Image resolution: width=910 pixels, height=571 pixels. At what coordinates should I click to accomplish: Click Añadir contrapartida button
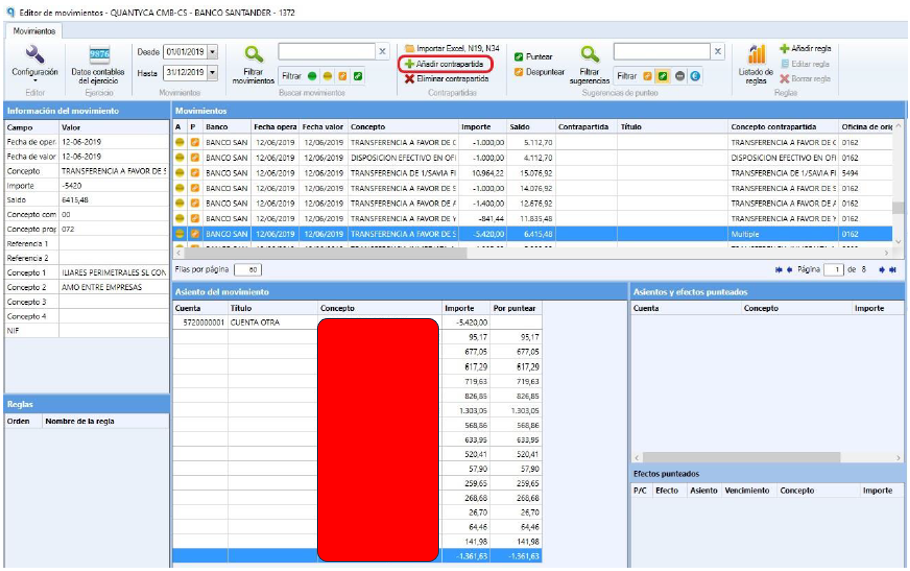pos(446,64)
